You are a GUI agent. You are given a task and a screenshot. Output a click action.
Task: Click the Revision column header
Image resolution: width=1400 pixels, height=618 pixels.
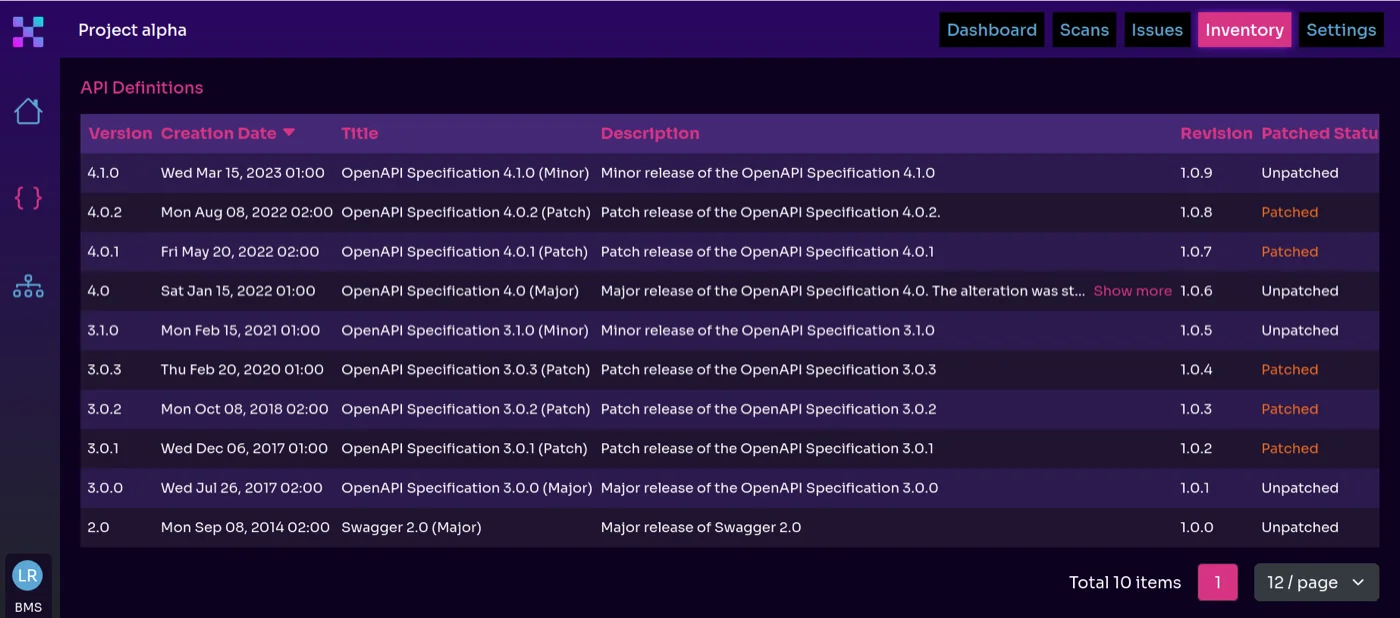point(1216,133)
